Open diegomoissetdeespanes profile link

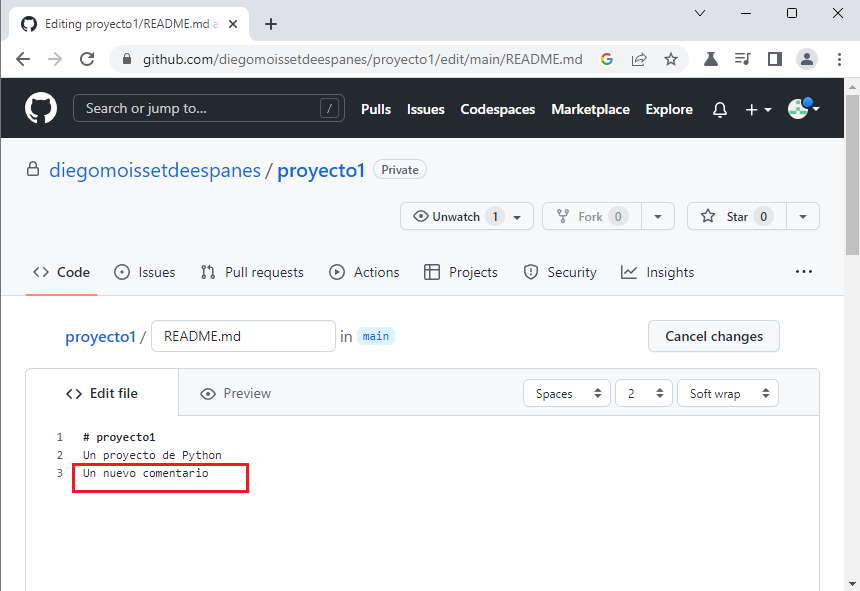point(155,171)
